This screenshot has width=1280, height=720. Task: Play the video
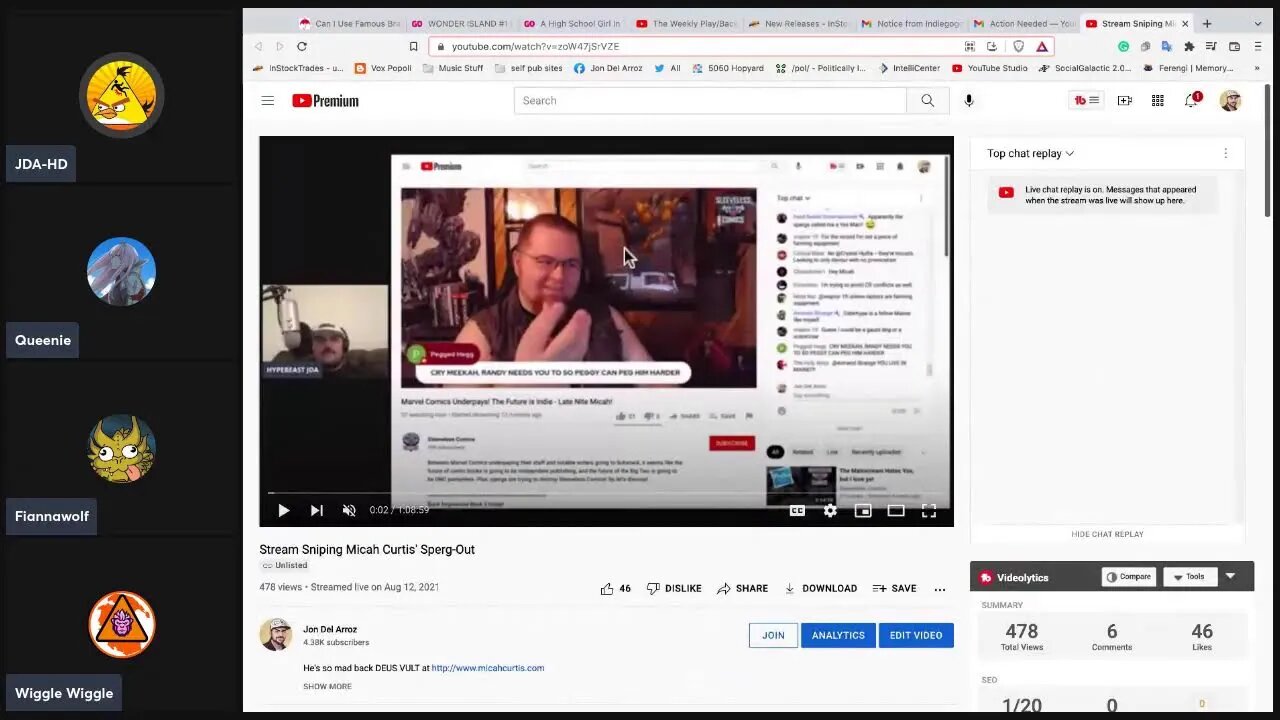tap(283, 511)
